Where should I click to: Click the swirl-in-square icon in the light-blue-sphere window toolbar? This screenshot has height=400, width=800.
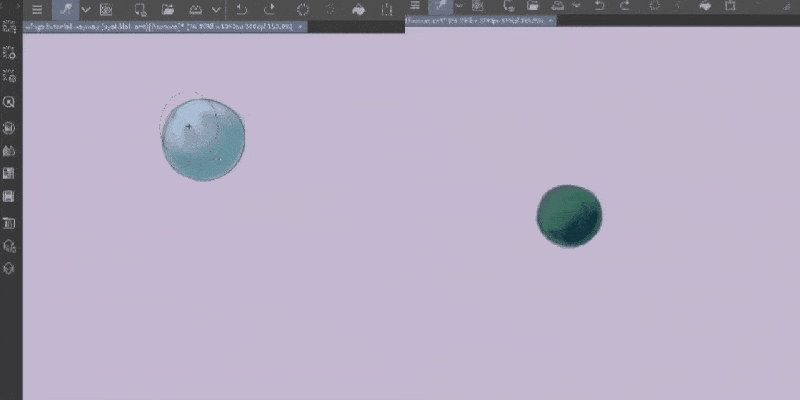click(106, 9)
